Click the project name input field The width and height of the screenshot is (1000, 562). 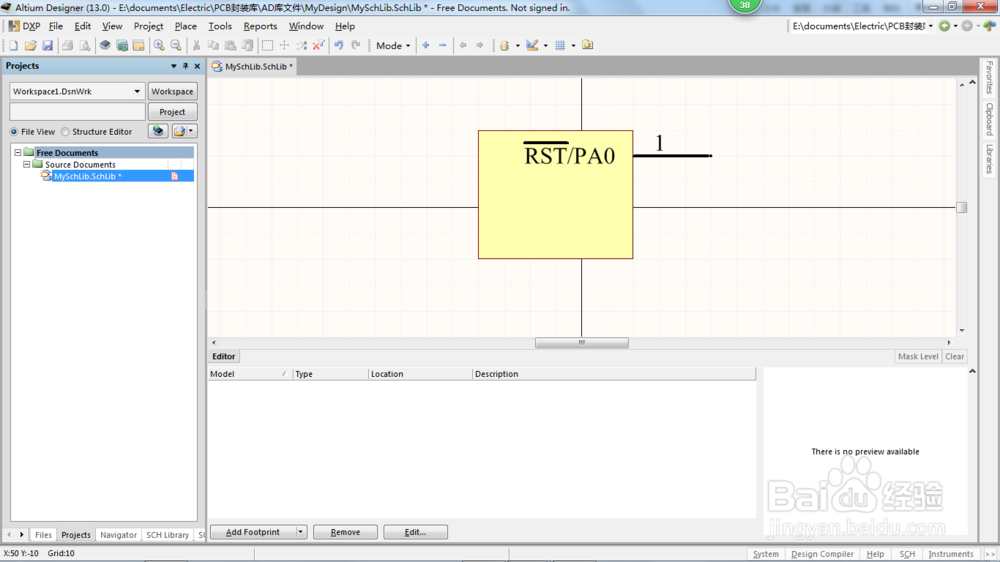(77, 112)
